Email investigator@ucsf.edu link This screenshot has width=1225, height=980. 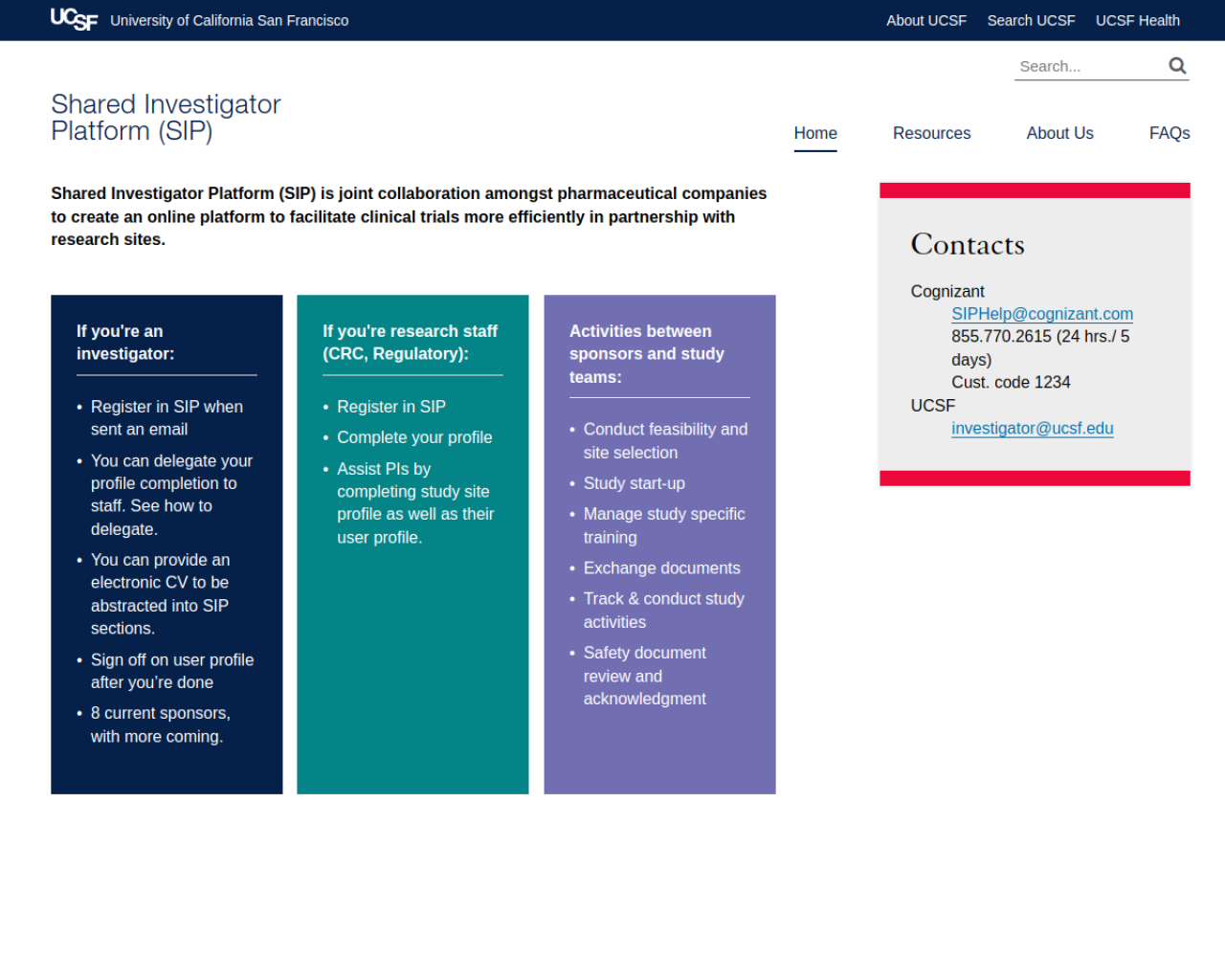[x=1032, y=429]
